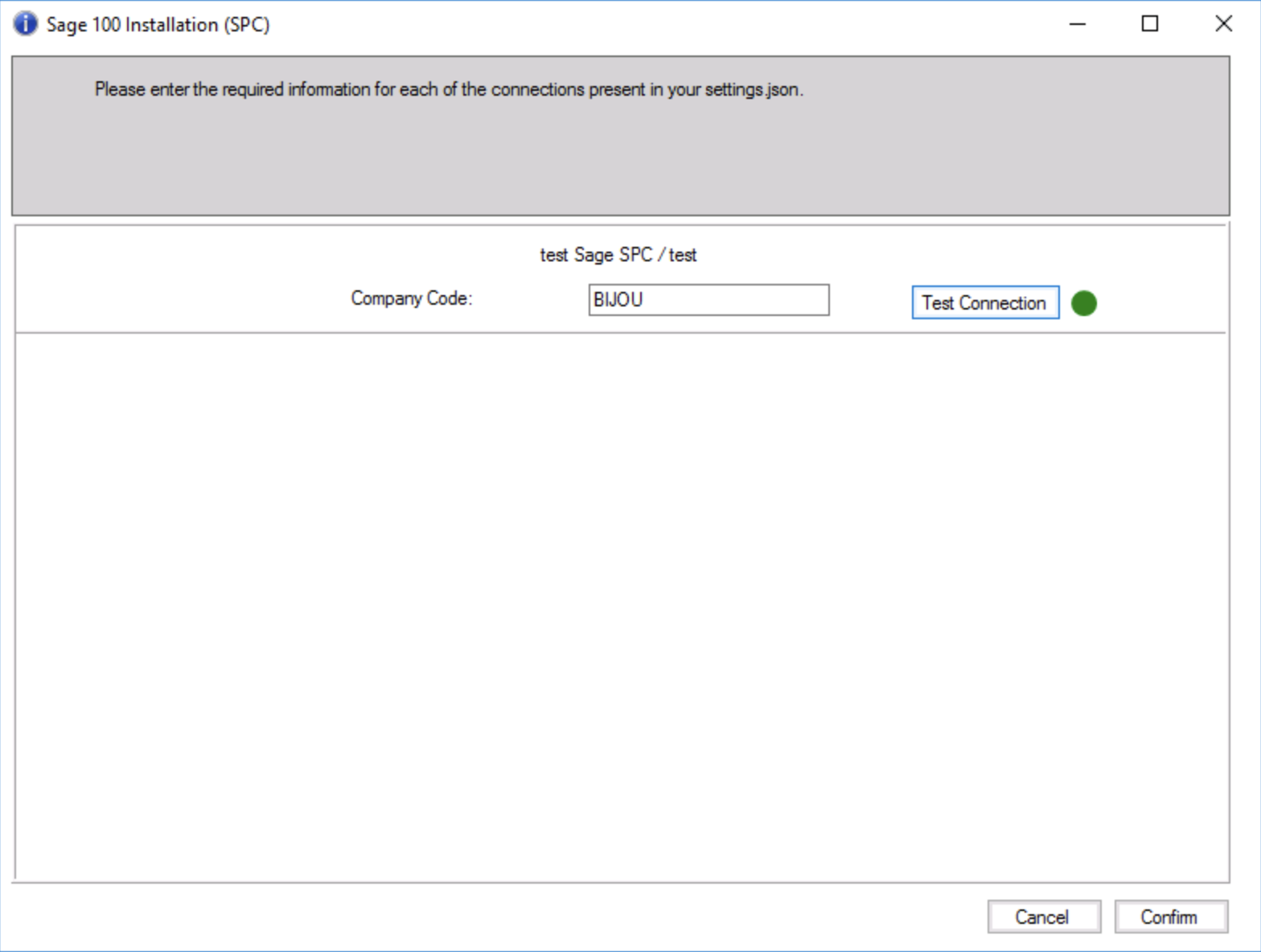This screenshot has width=1261, height=952.
Task: Click the settings.json instruction text
Action: coord(449,89)
